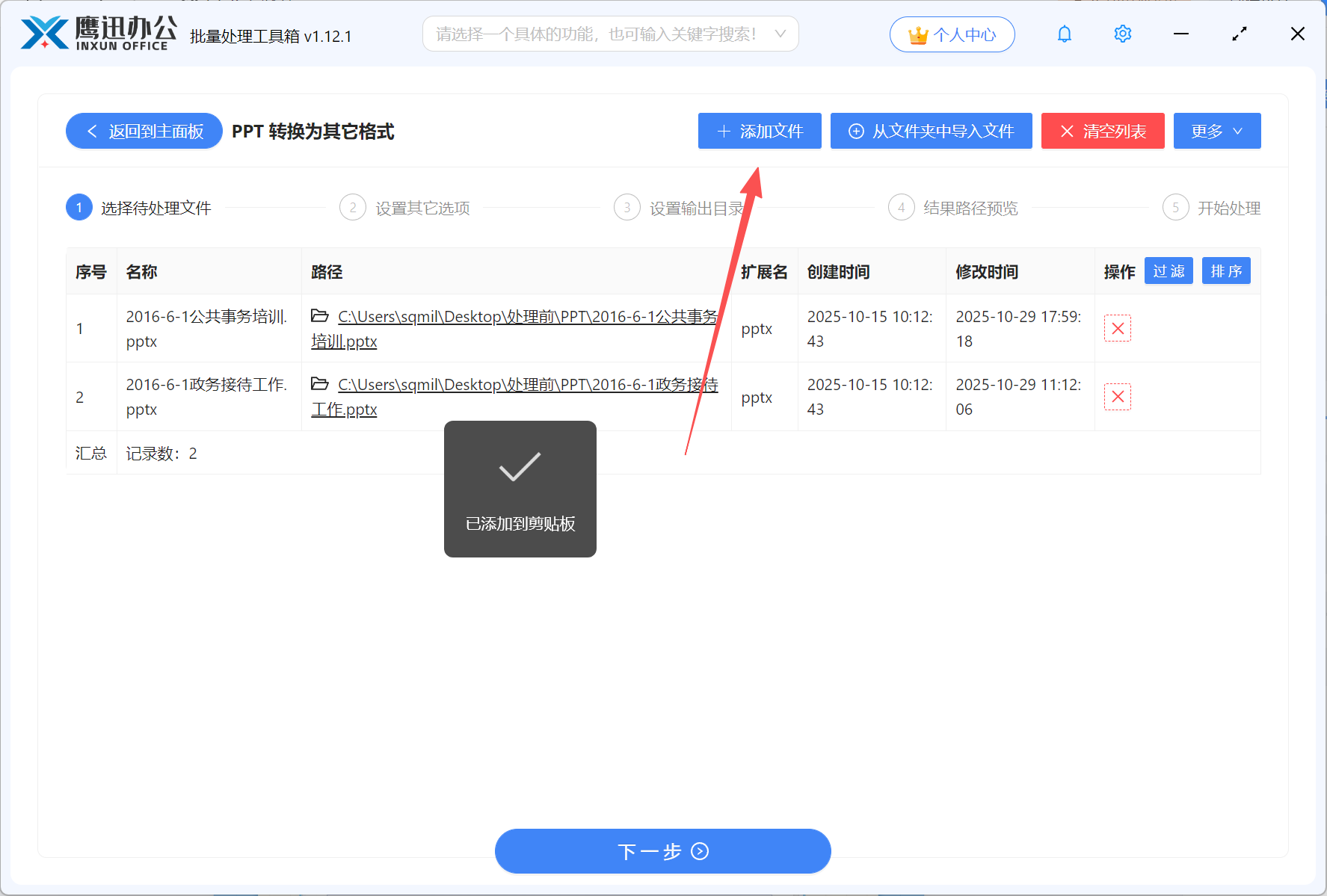Click the 下一步 button
Image resolution: width=1327 pixels, height=896 pixels.
pos(662,851)
